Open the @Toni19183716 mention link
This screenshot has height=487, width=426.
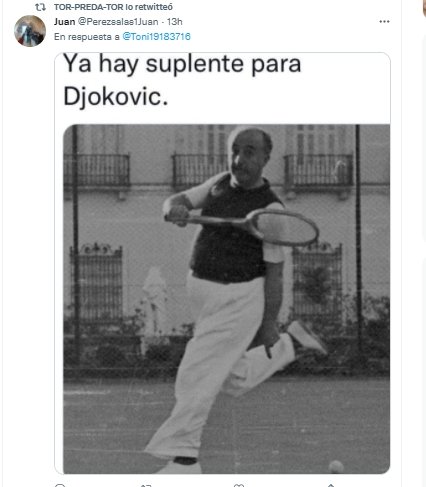click(156, 36)
